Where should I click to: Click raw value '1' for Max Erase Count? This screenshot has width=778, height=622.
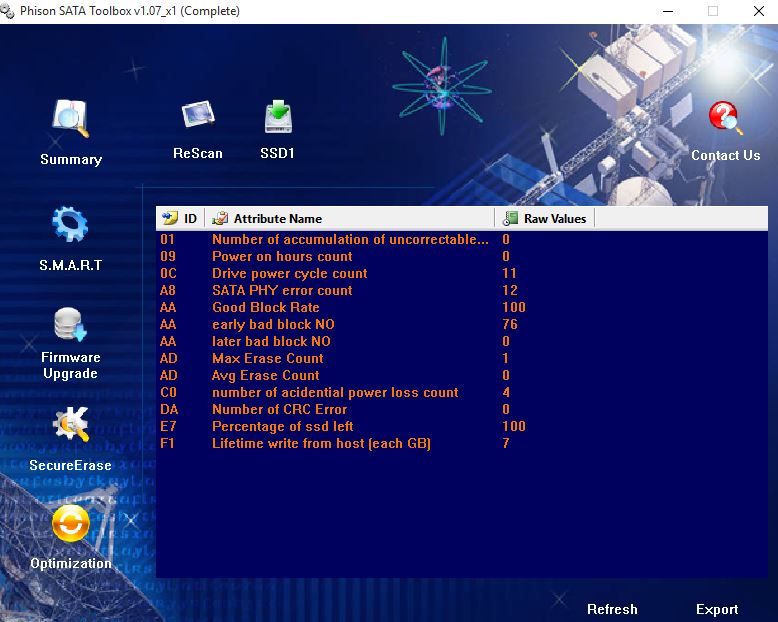click(505, 358)
